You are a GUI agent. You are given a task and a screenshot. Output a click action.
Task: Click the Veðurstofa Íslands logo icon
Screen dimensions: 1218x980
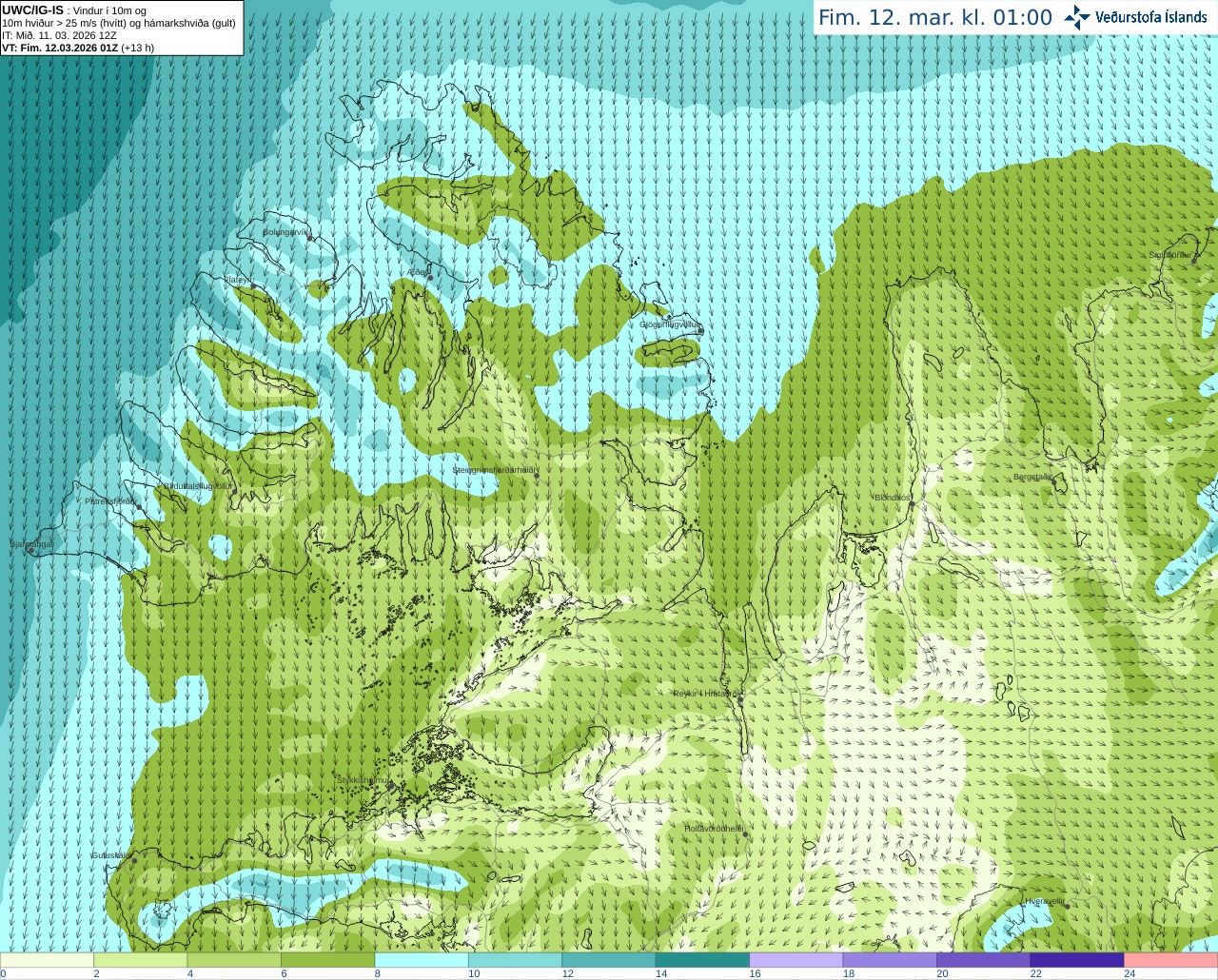1076,17
